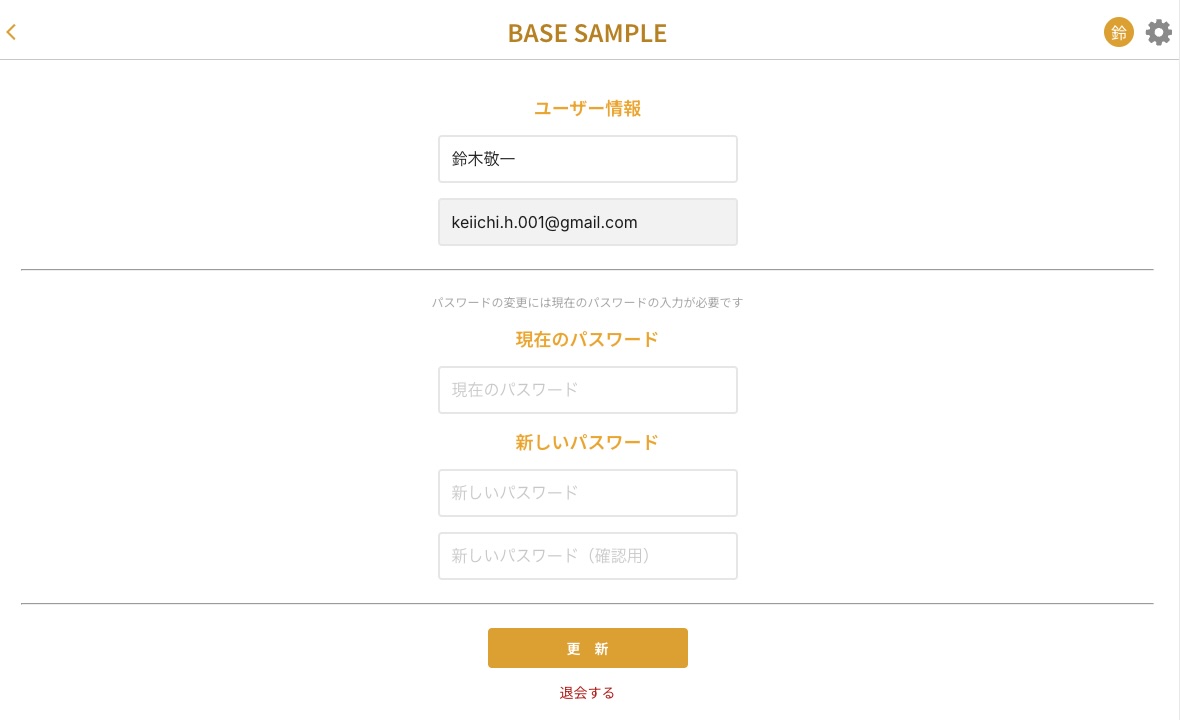Click the grey password change notice text

click(587, 302)
